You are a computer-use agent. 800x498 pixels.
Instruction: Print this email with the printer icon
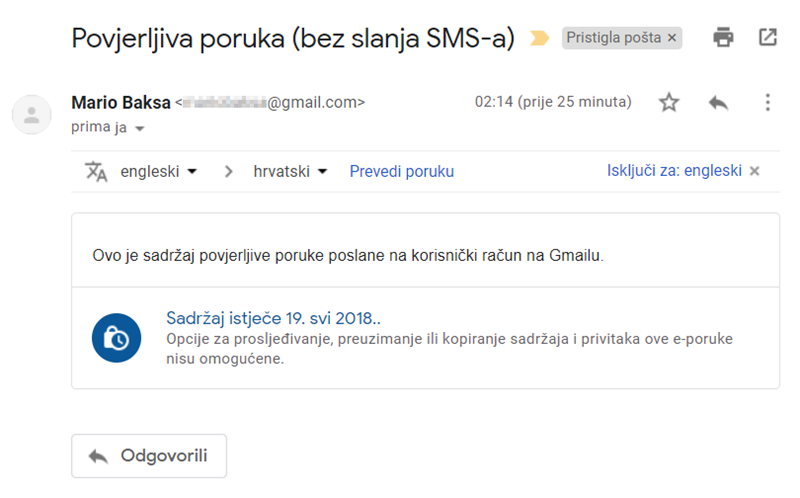pyautogui.click(x=723, y=38)
